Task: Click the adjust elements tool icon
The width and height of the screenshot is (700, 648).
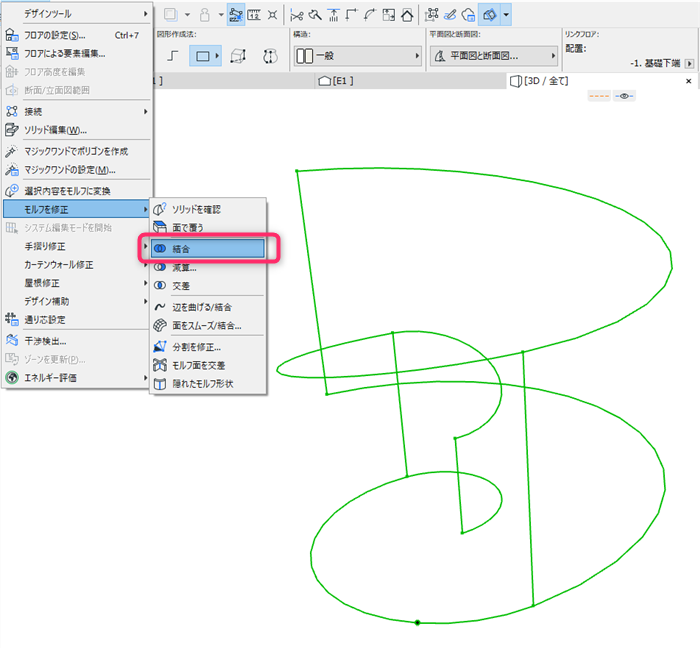Action: point(315,15)
